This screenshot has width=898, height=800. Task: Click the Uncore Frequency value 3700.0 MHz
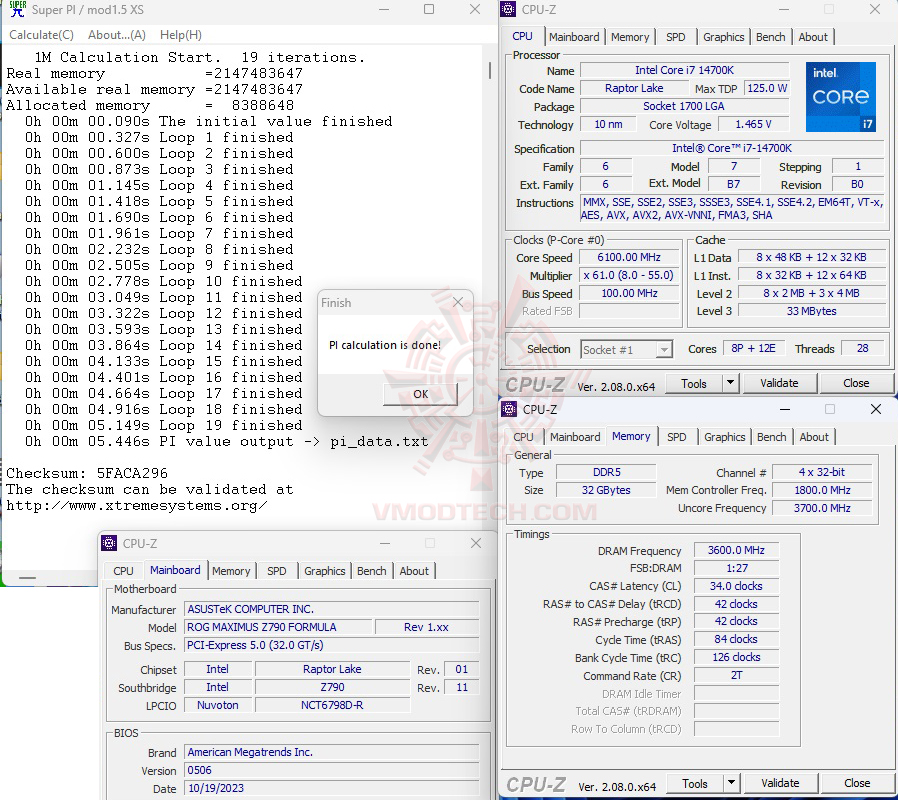tap(822, 508)
